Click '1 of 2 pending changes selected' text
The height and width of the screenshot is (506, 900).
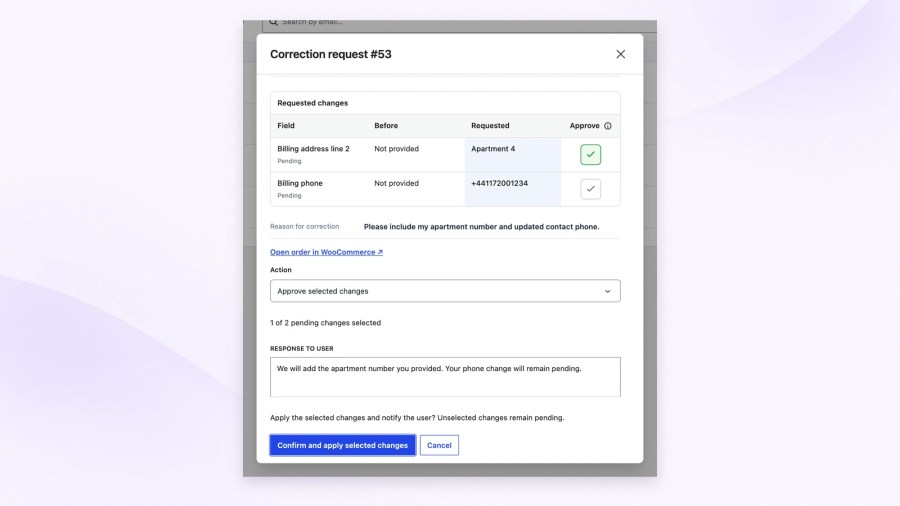click(x=325, y=322)
